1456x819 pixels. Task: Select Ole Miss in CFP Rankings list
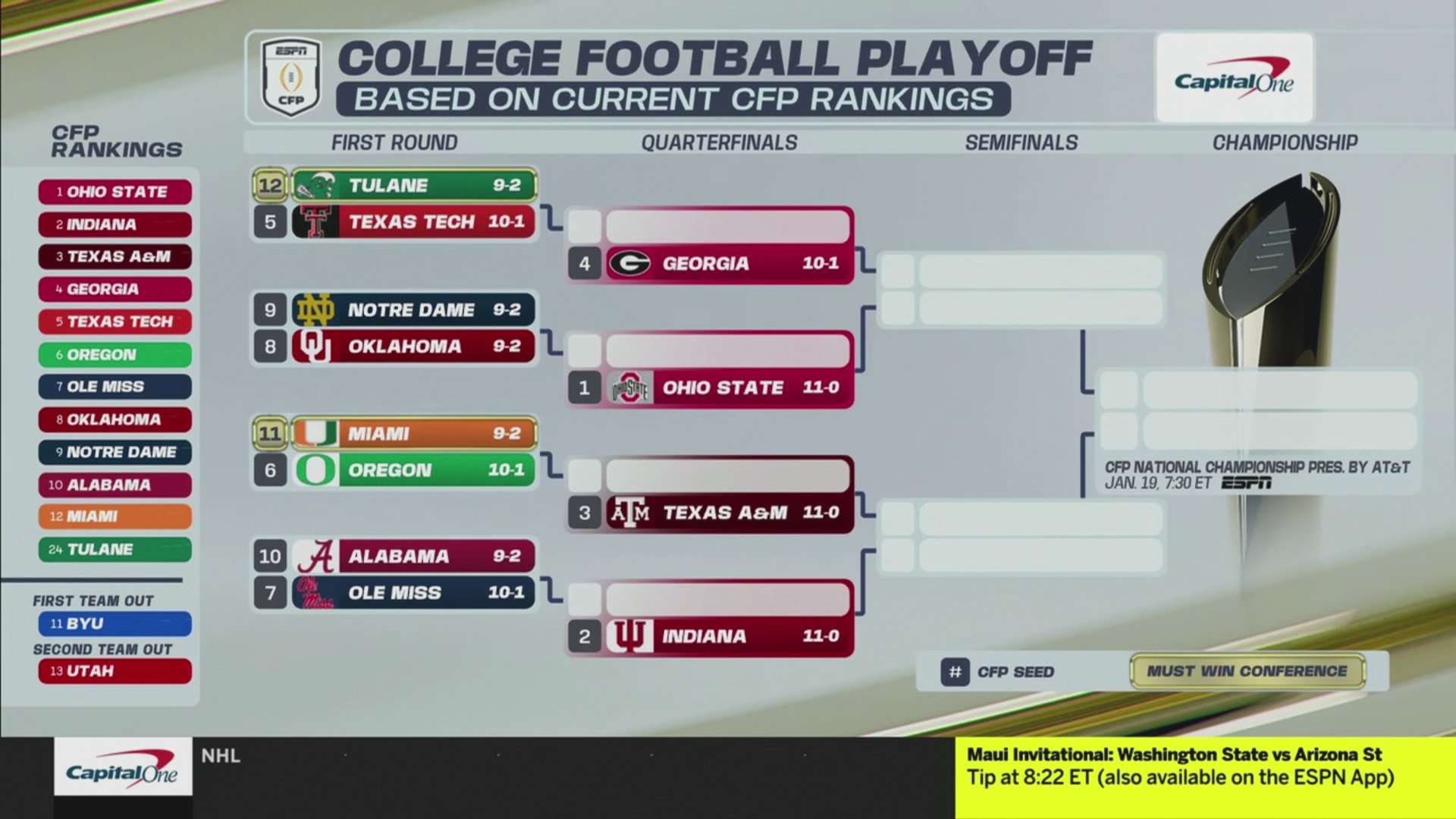point(115,387)
